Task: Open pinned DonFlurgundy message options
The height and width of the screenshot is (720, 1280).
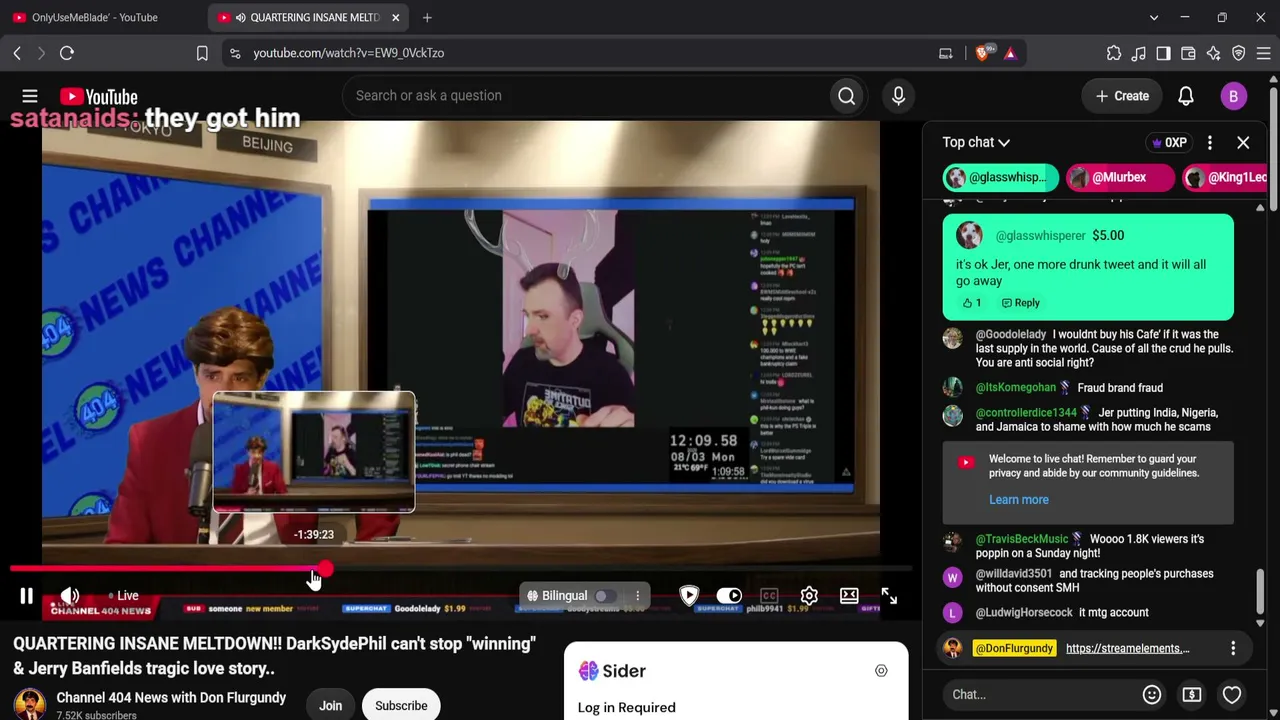Action: [x=1233, y=649]
